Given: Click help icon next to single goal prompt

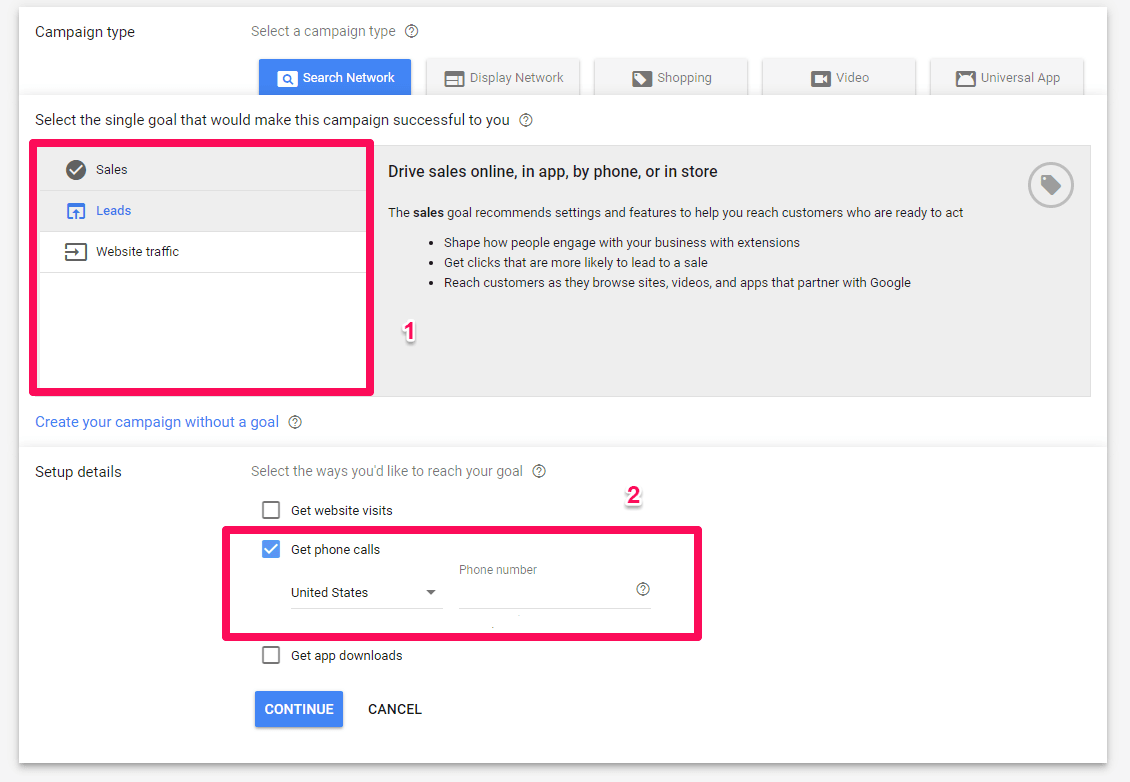Looking at the screenshot, I should tap(526, 120).
